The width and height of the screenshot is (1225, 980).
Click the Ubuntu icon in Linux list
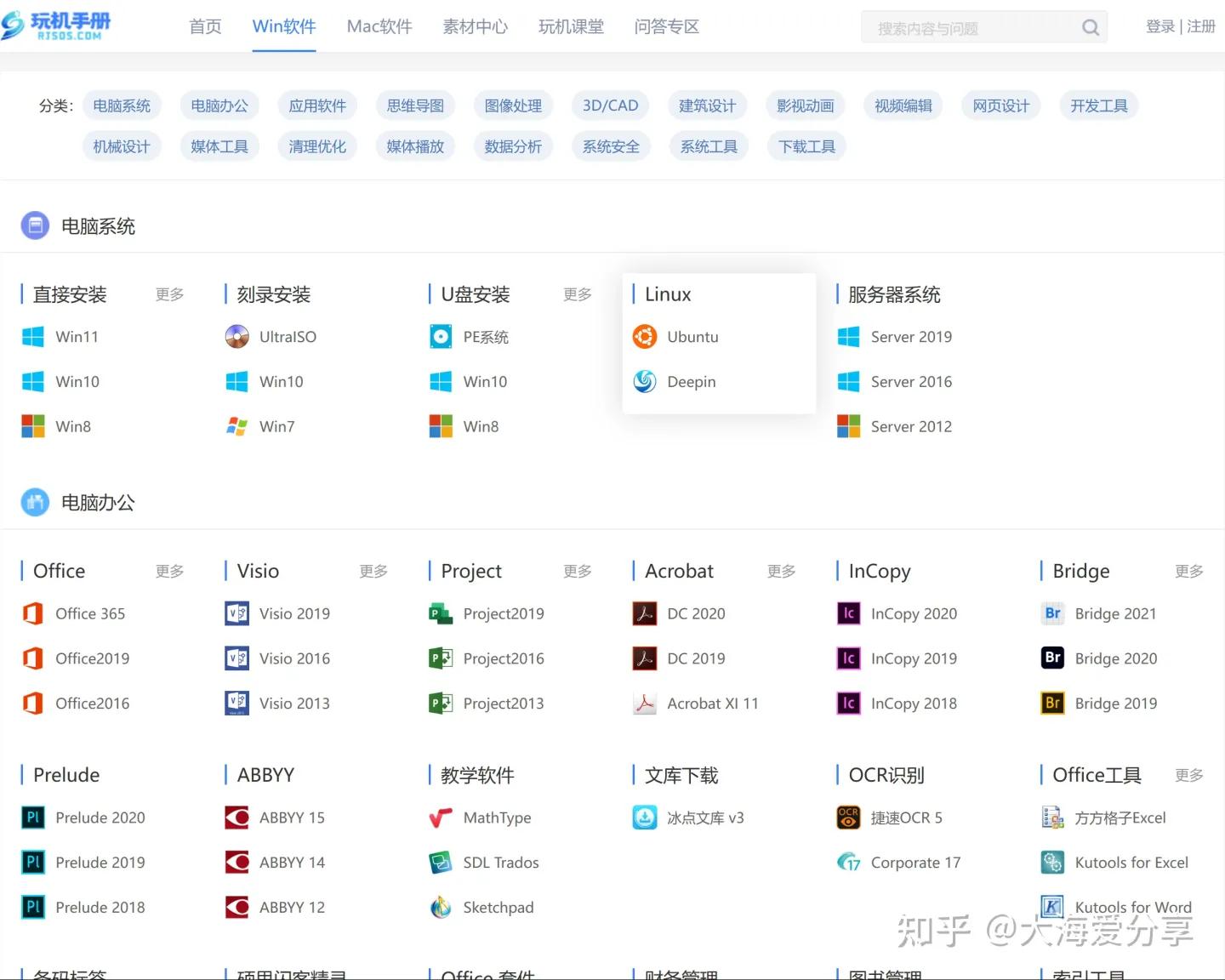click(x=645, y=337)
